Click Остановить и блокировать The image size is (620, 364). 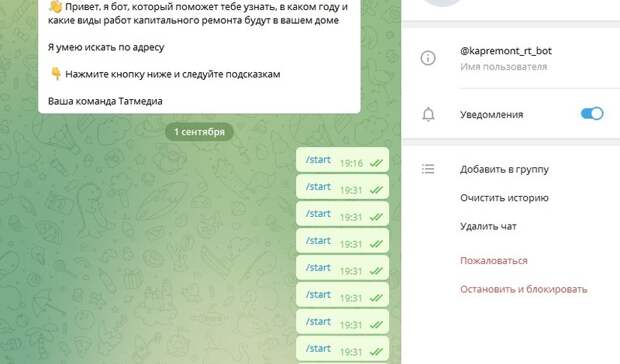[x=524, y=289]
